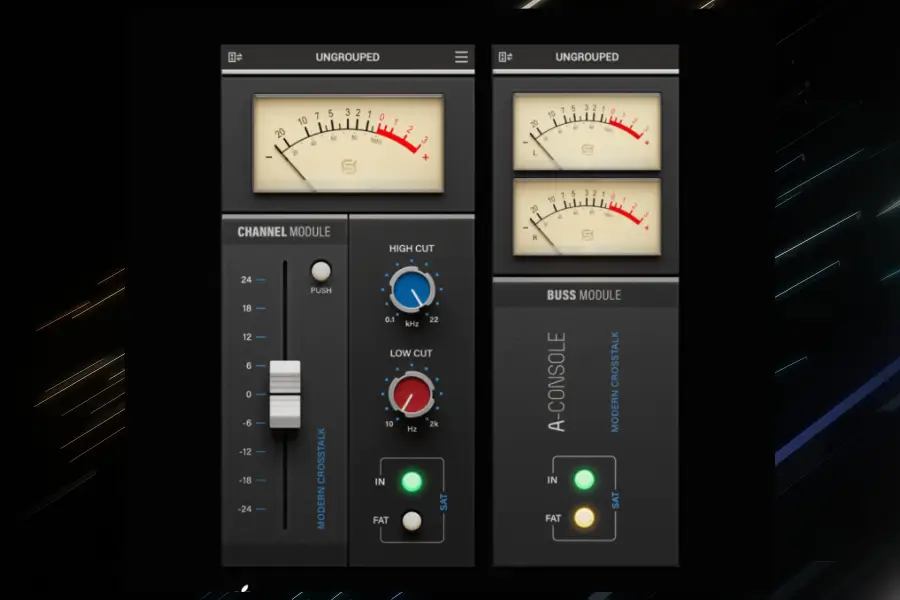Screen dimensions: 900x600
Task: Click the -18 mark on fader scale
Action: [245, 480]
